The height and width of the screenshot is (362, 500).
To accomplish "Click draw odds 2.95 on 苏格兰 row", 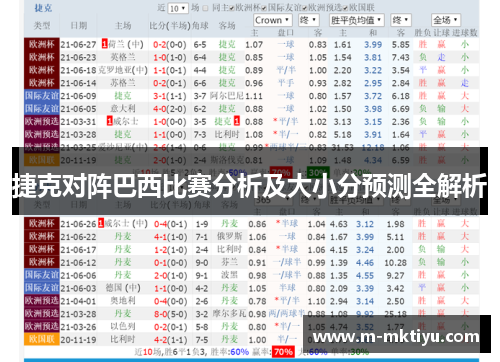I will click(373, 83).
